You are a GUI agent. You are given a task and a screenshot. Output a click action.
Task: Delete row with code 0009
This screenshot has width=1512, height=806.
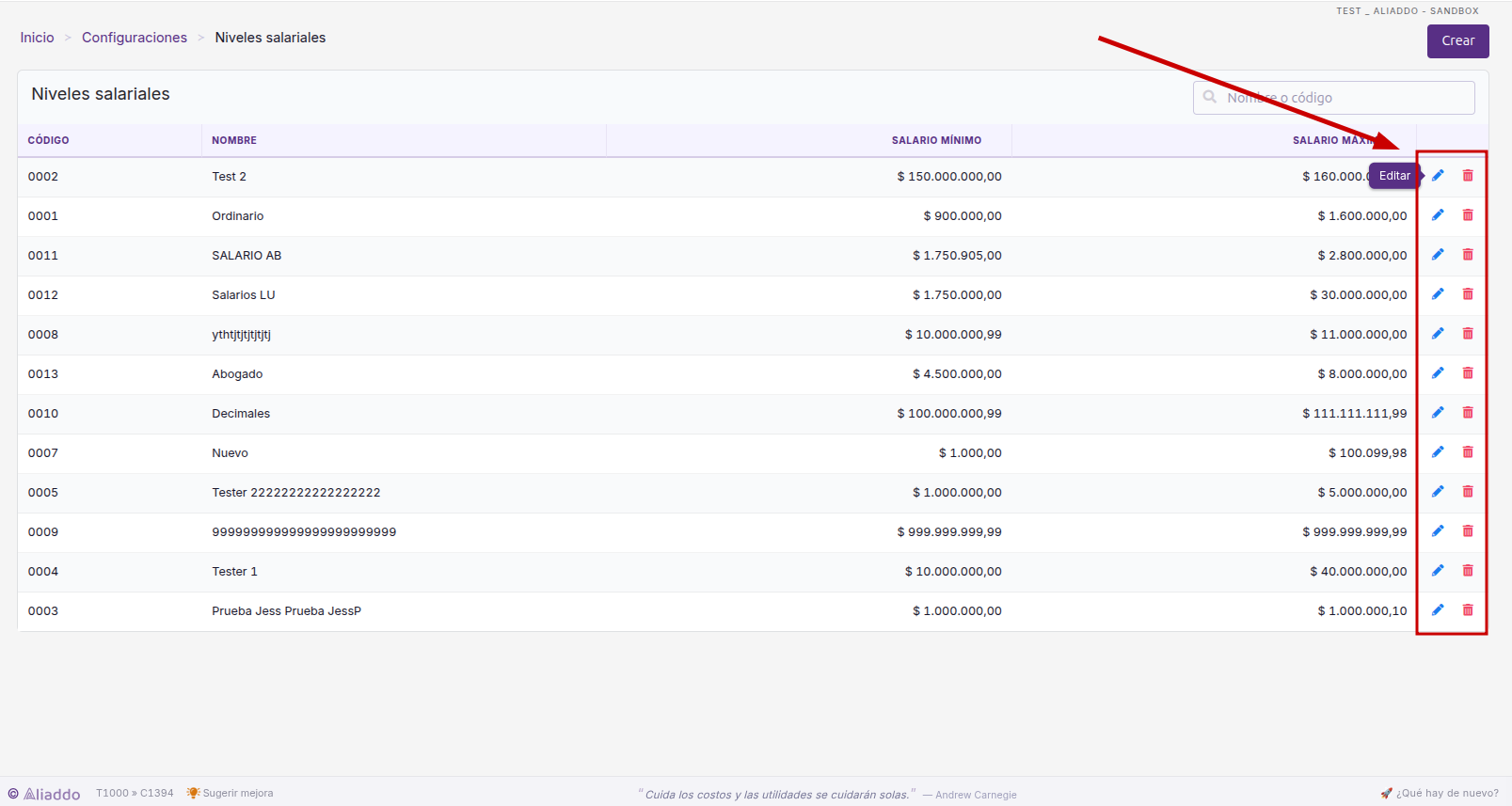coord(1468,531)
